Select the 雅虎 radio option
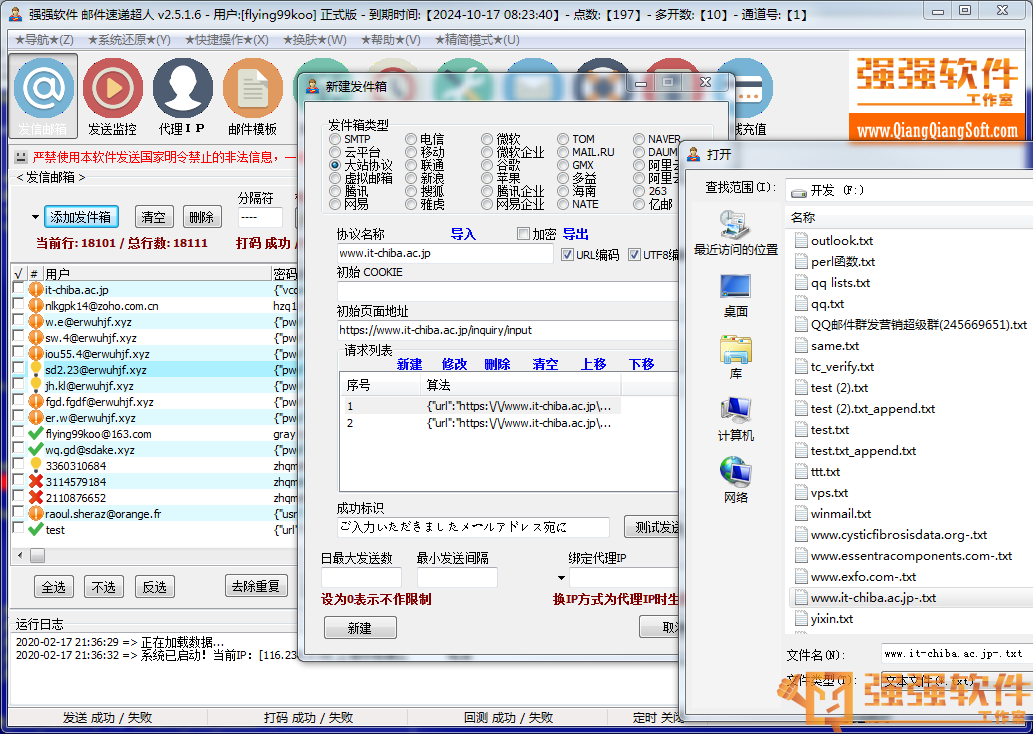 pyautogui.click(x=411, y=204)
